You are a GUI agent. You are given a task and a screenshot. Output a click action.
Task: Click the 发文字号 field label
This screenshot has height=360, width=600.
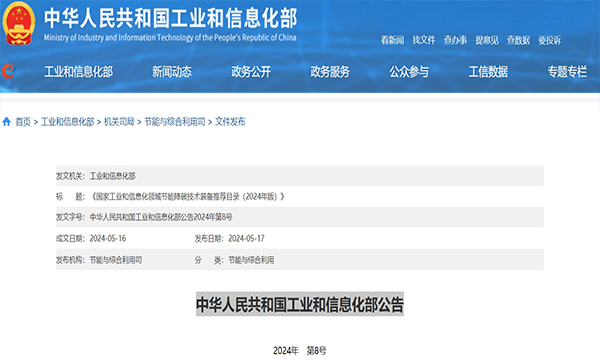[71, 217]
